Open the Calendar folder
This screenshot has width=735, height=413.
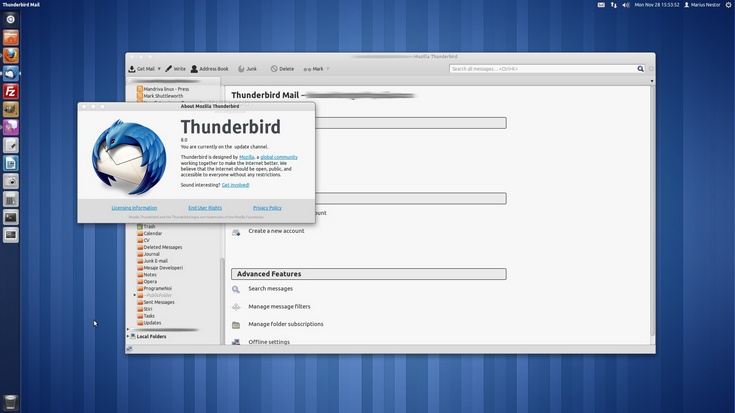click(x=149, y=233)
